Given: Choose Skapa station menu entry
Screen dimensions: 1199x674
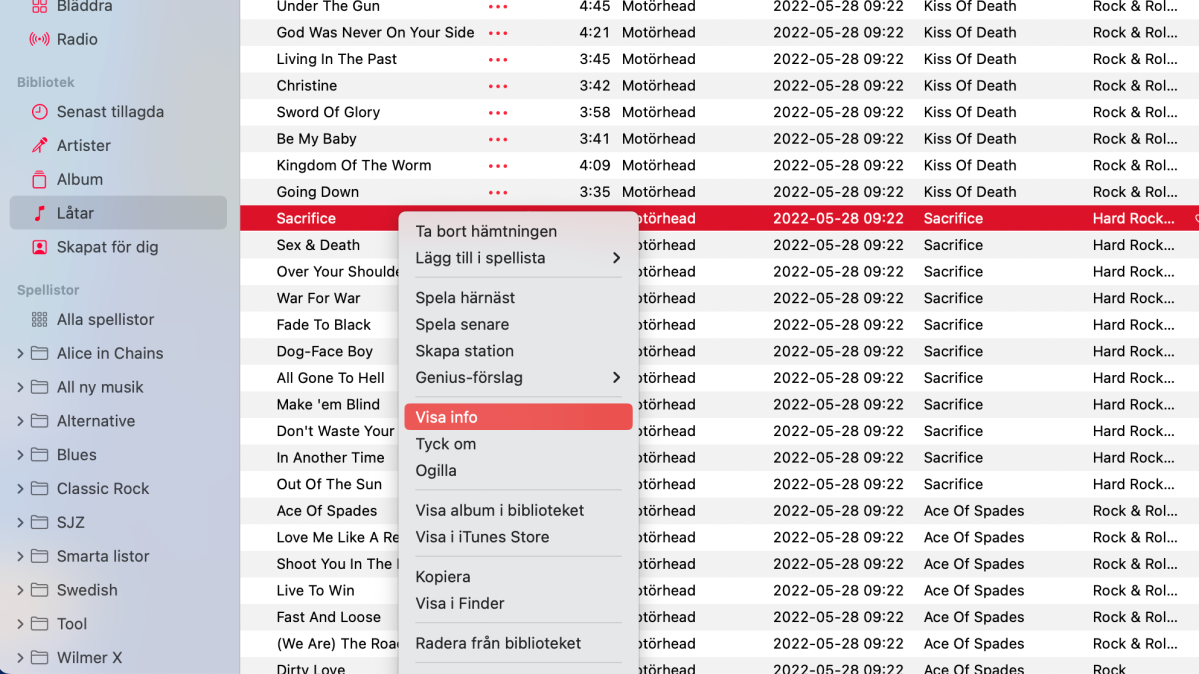Looking at the screenshot, I should 518,351.
